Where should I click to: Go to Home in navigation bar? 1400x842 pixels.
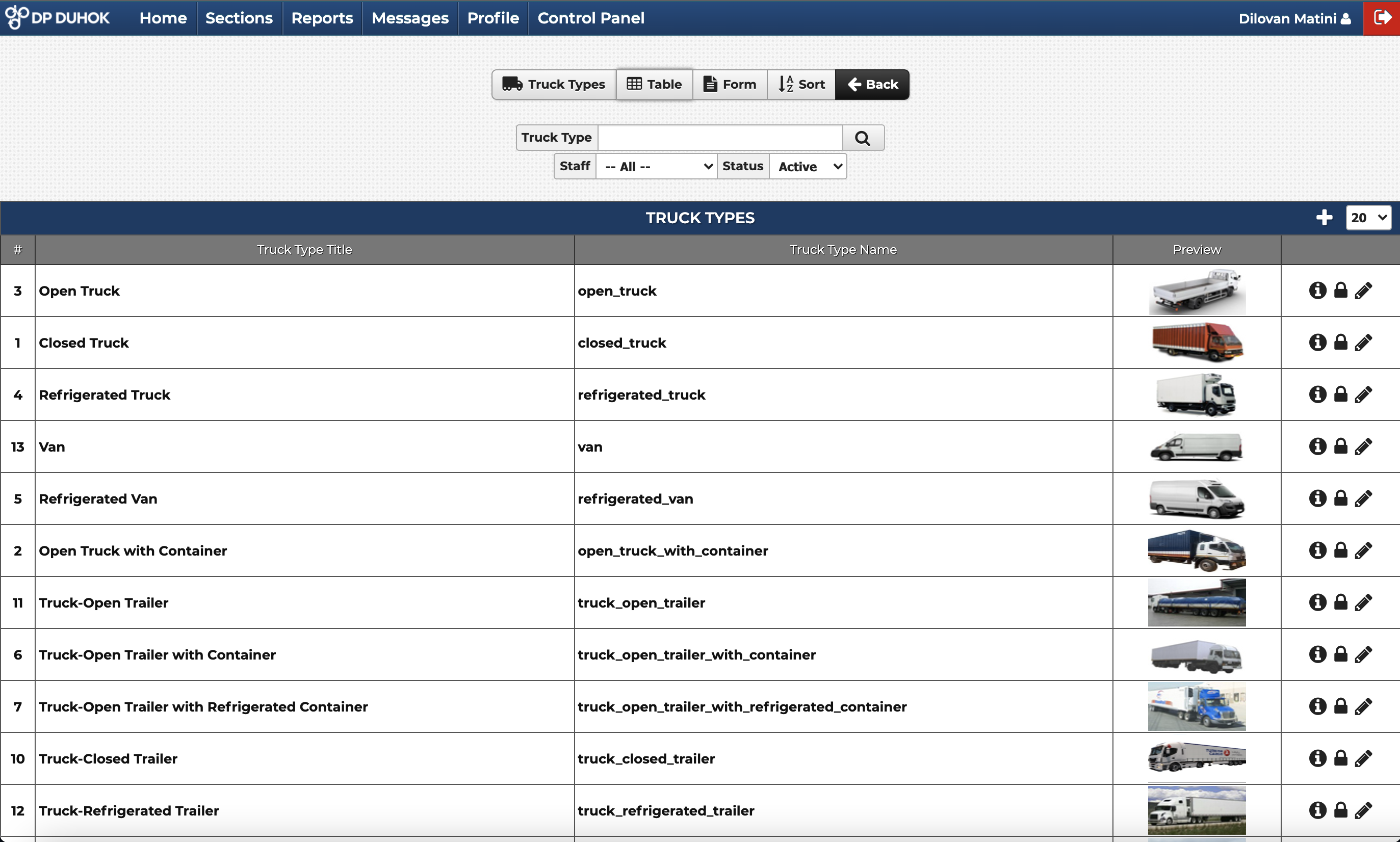[163, 18]
